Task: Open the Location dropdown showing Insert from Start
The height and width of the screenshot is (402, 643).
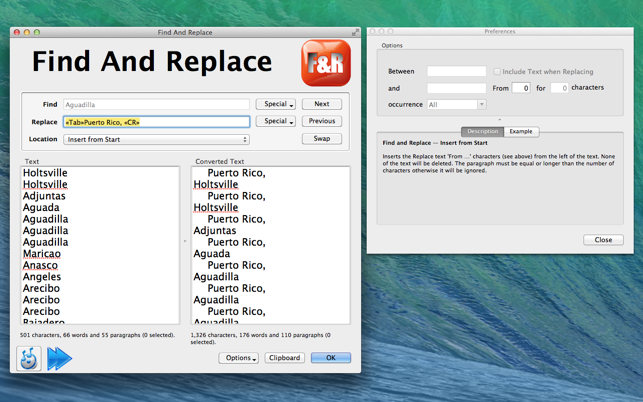Action: (156, 139)
